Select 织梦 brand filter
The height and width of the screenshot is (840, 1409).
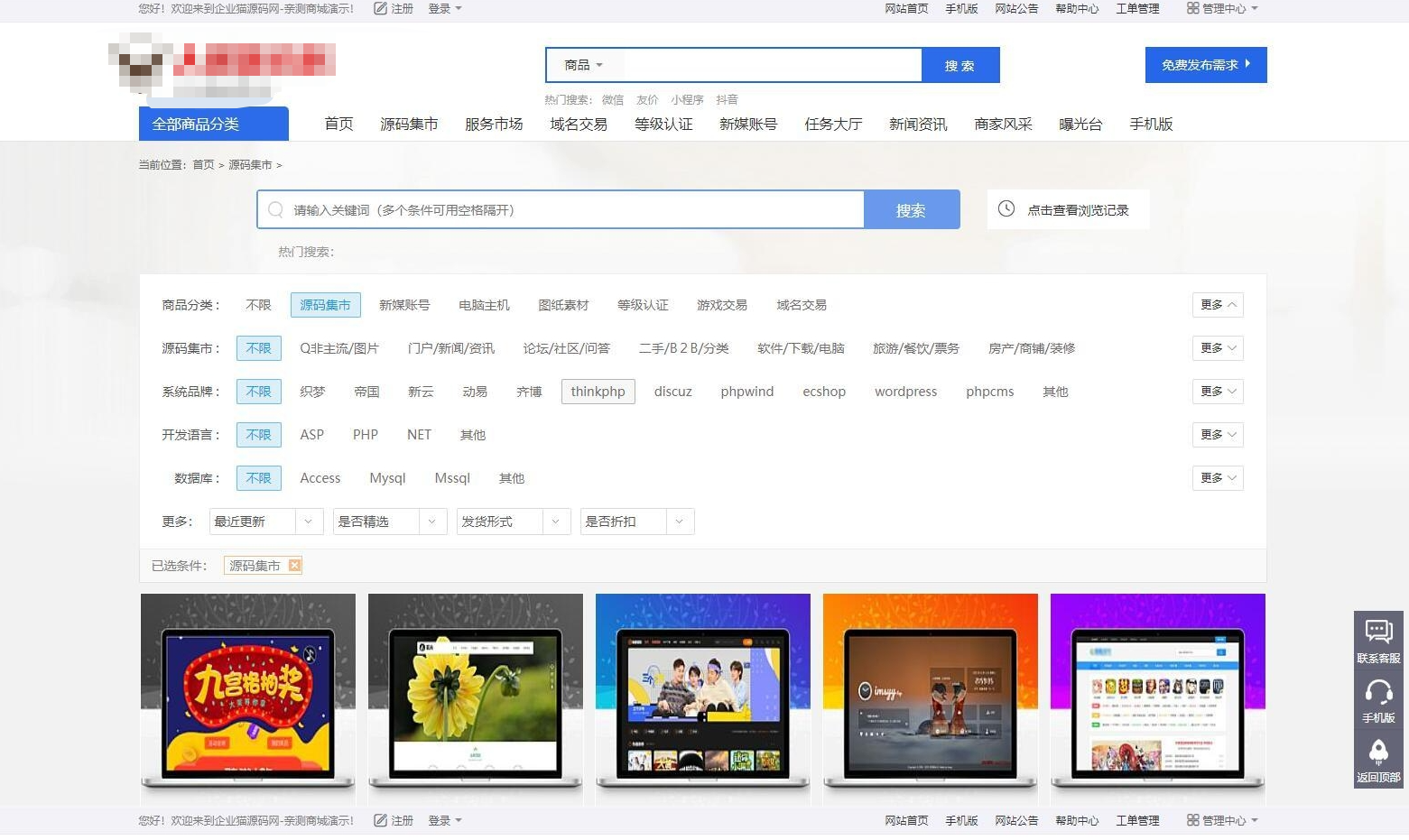pyautogui.click(x=312, y=392)
